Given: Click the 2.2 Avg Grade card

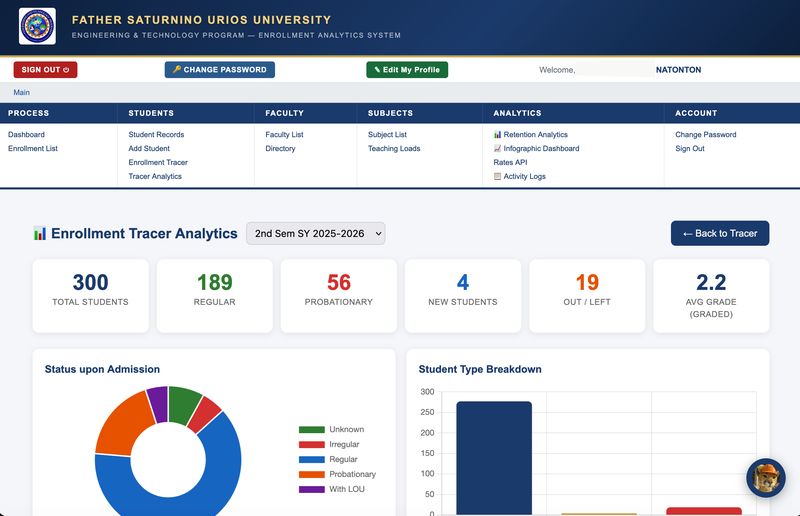Looking at the screenshot, I should click(711, 296).
